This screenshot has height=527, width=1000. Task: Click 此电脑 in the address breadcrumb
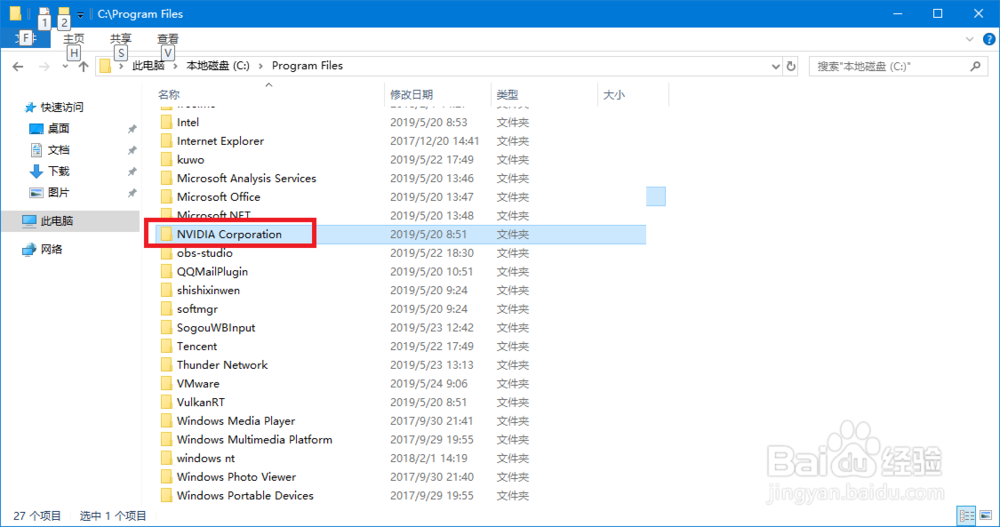coord(148,66)
